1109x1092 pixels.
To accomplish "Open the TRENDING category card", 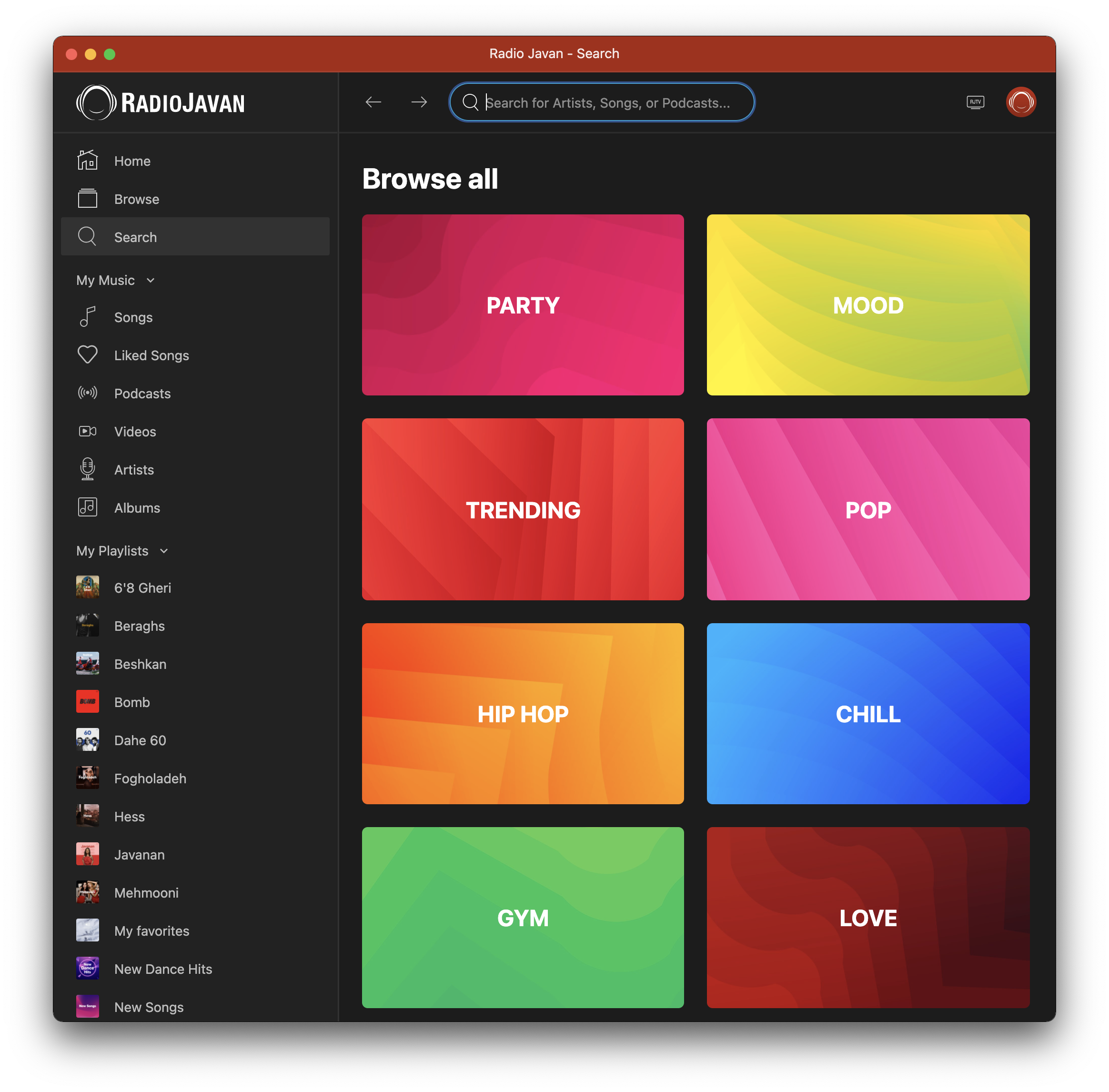I will tap(523, 509).
